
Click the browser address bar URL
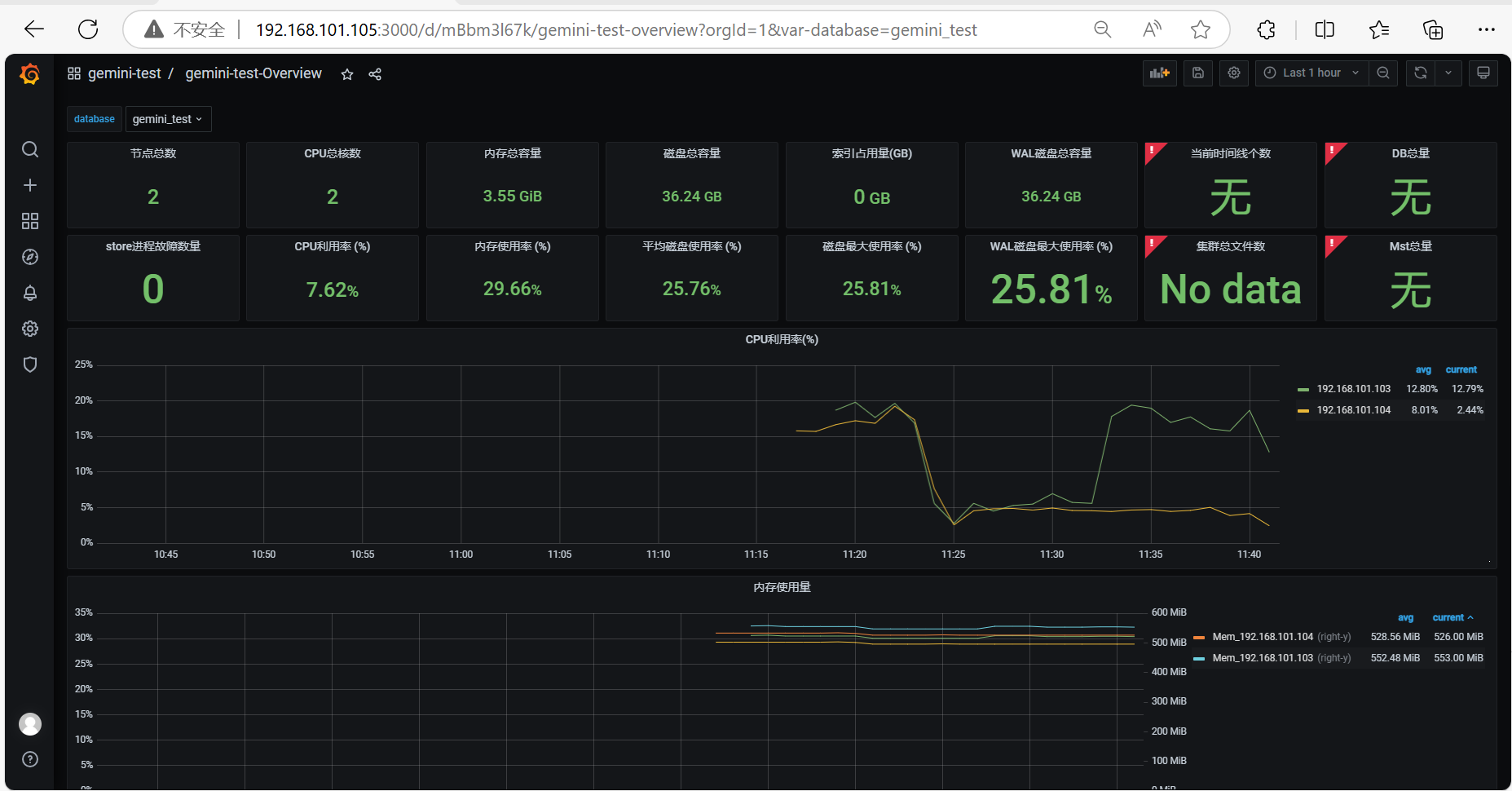point(615,30)
